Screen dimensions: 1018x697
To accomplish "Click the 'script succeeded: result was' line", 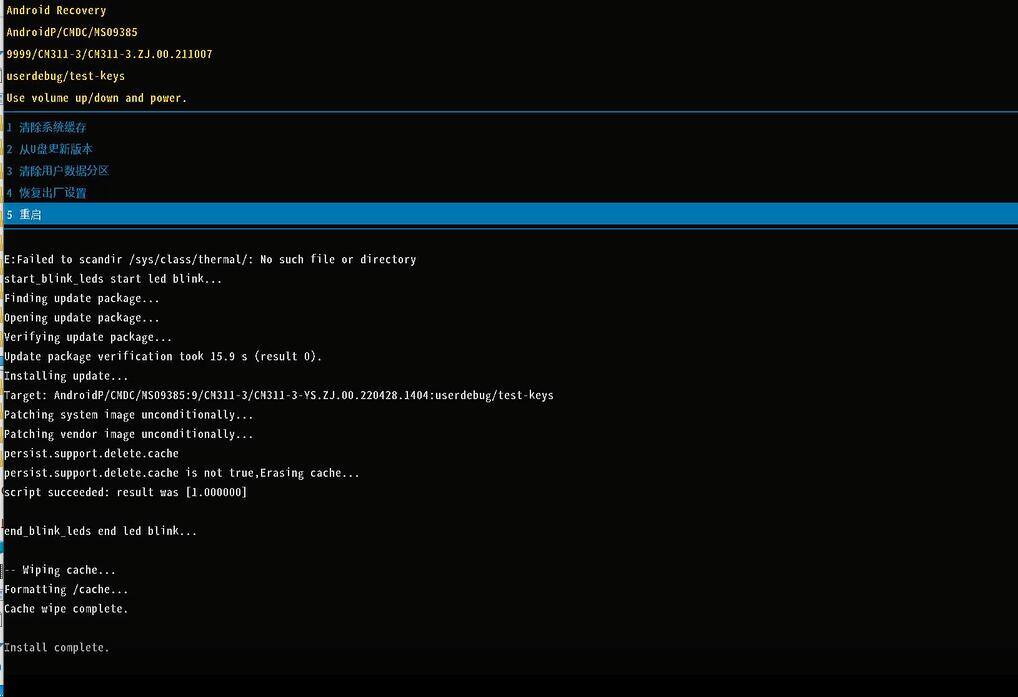I will point(125,493).
